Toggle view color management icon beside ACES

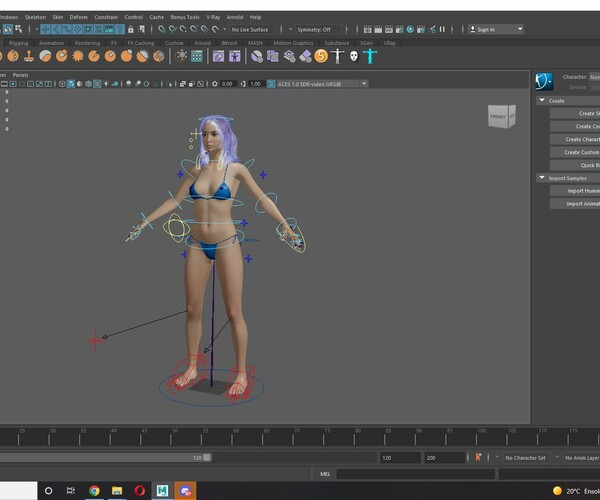tap(271, 84)
